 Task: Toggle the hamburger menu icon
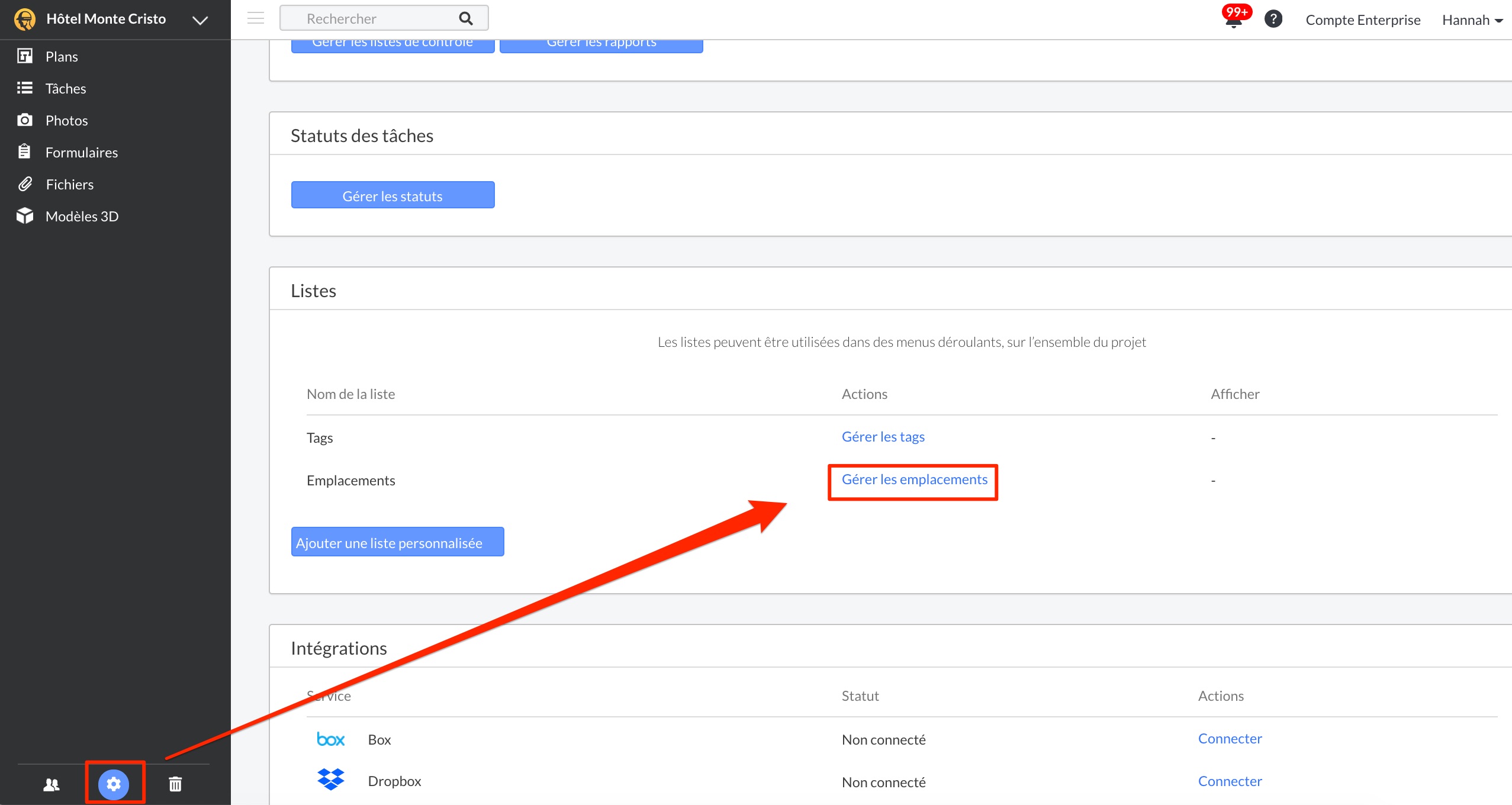[x=256, y=18]
